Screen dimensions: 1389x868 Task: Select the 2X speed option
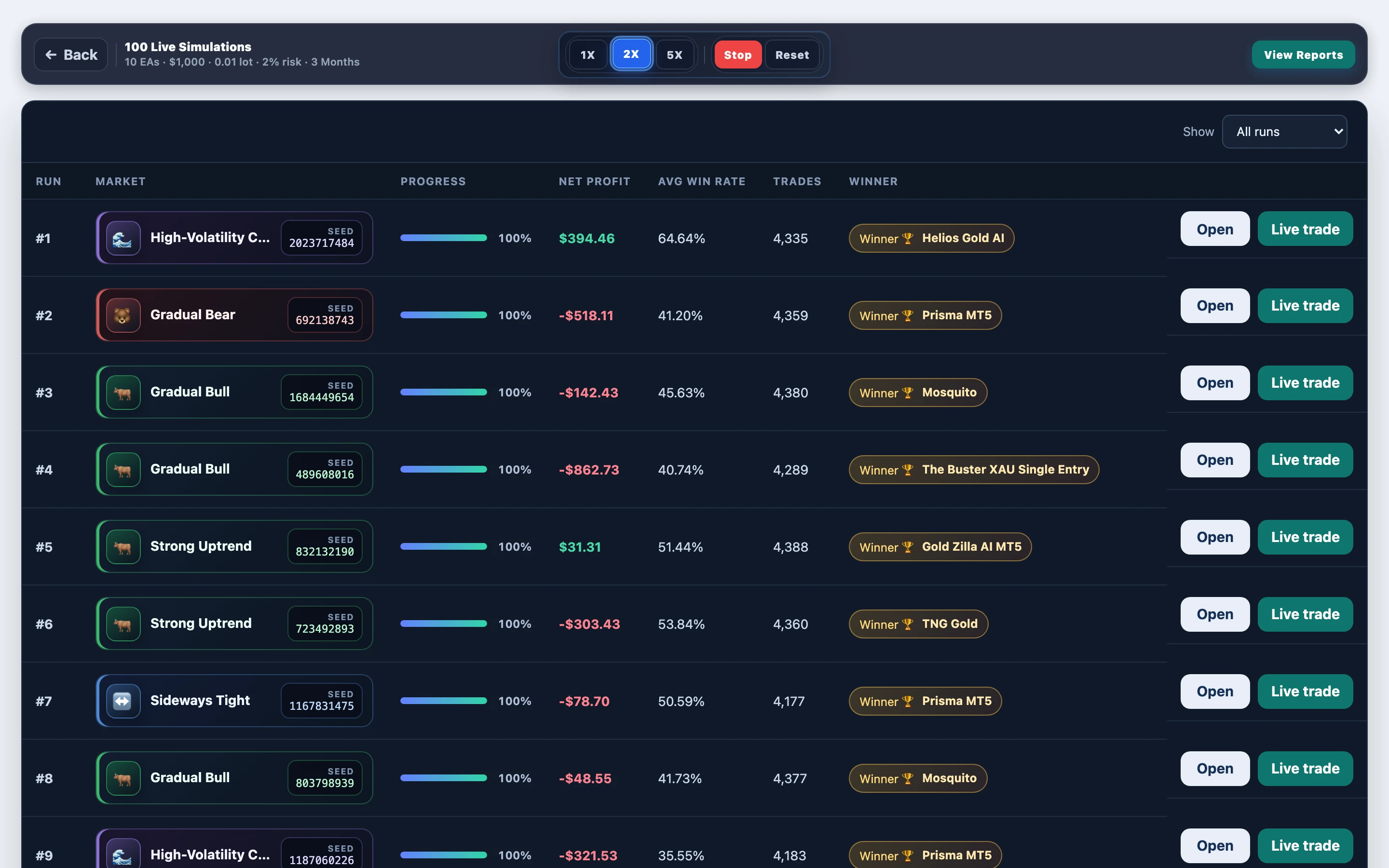(x=631, y=54)
